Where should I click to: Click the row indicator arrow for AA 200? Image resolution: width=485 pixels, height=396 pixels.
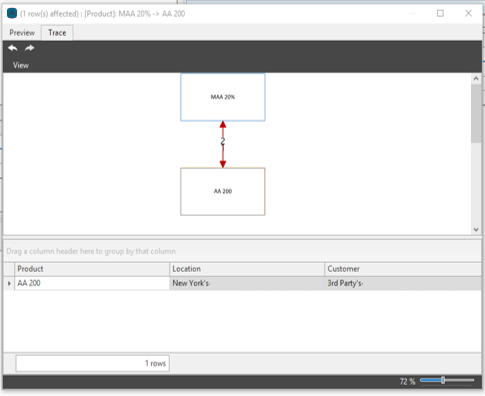coord(9,283)
